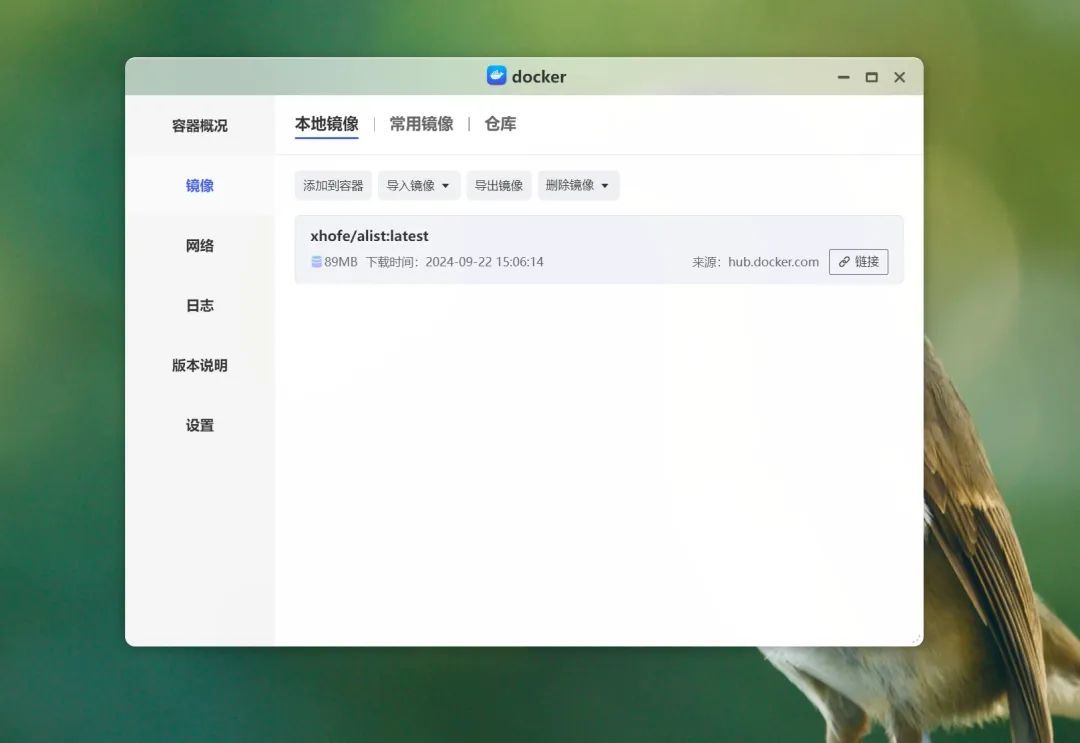Go to 网络 in the sidebar
Image resolution: width=1080 pixels, height=743 pixels.
[x=200, y=245]
